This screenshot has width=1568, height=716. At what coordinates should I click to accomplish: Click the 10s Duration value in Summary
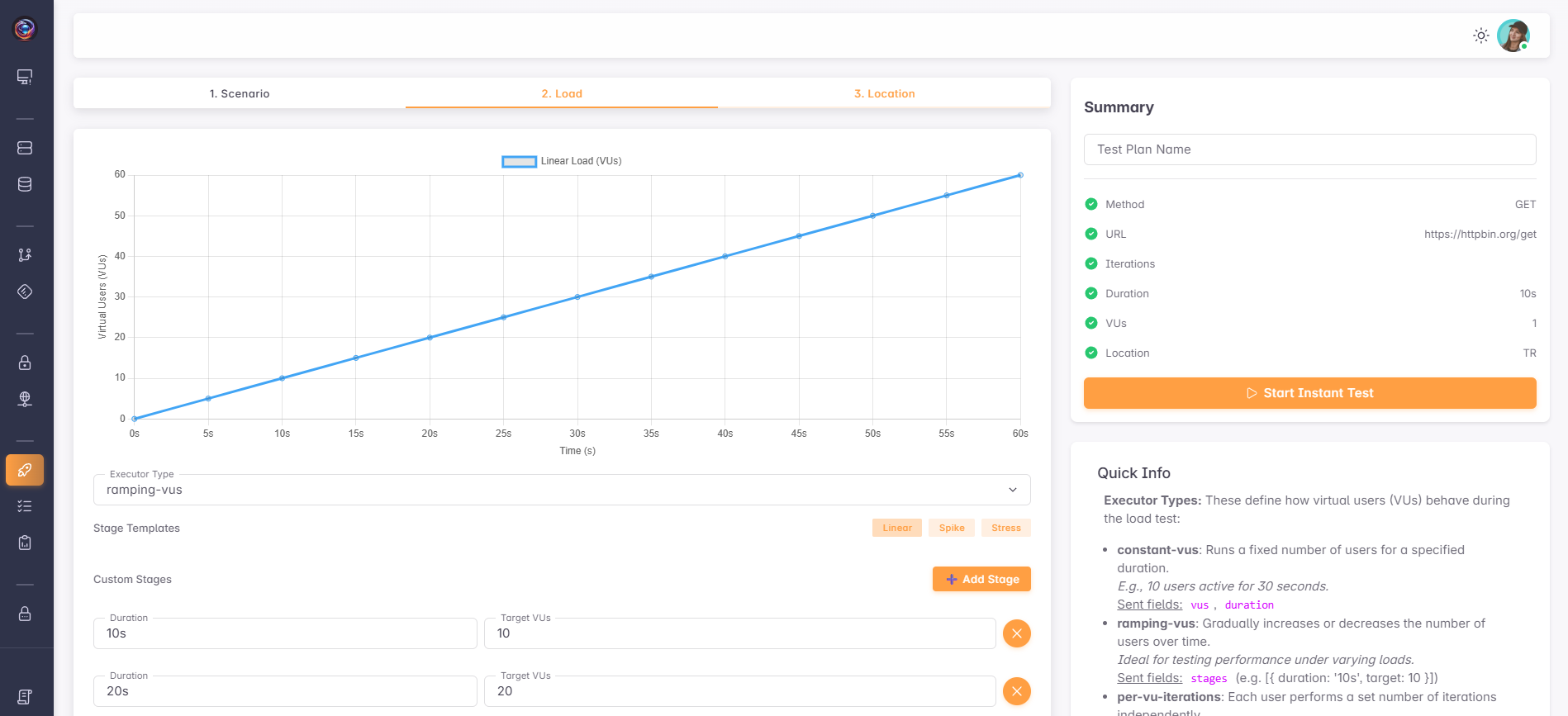[1528, 293]
